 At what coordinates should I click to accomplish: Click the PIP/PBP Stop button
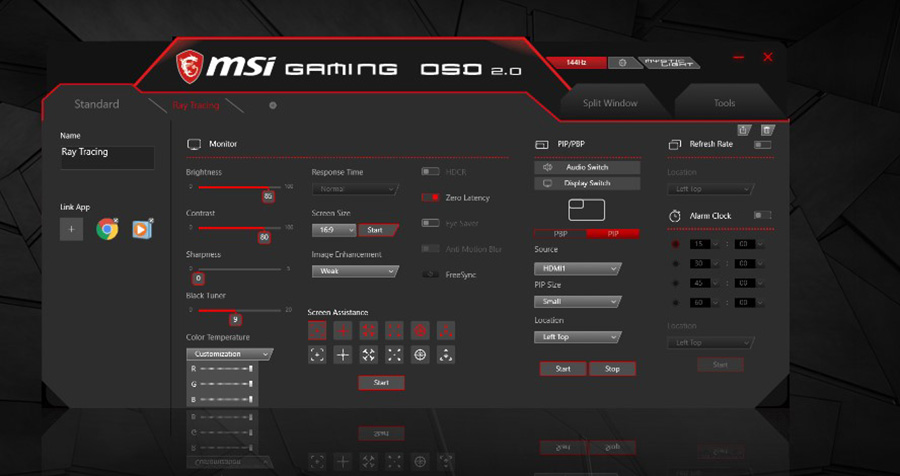tap(612, 369)
